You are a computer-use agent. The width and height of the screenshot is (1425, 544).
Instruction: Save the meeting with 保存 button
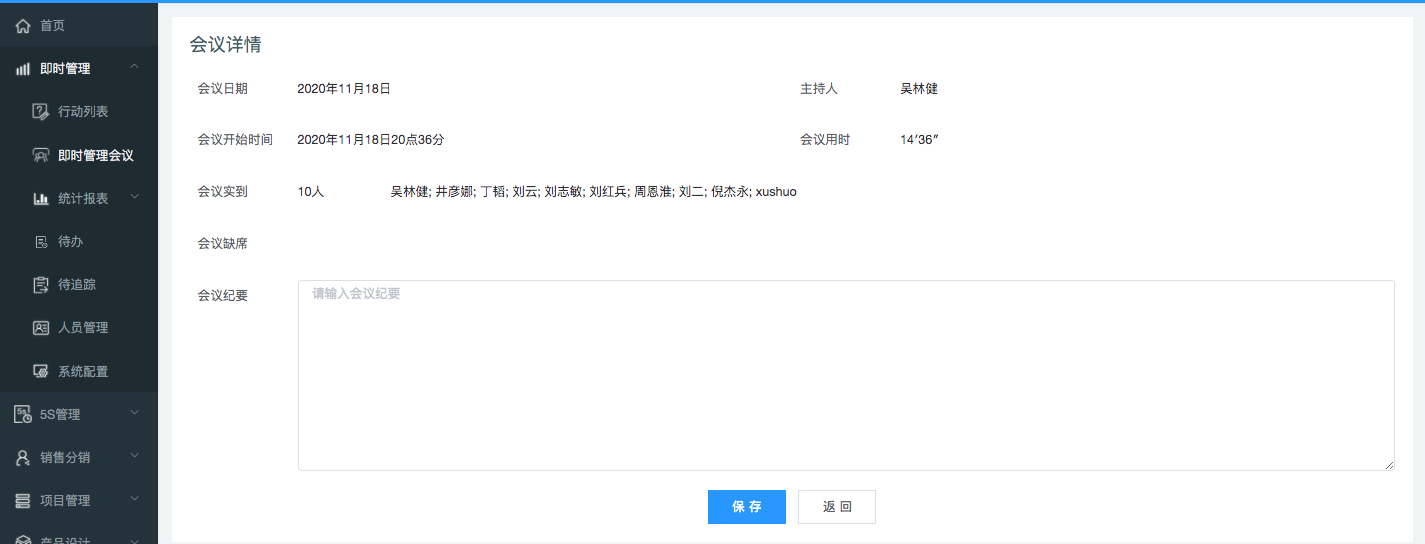coord(746,507)
